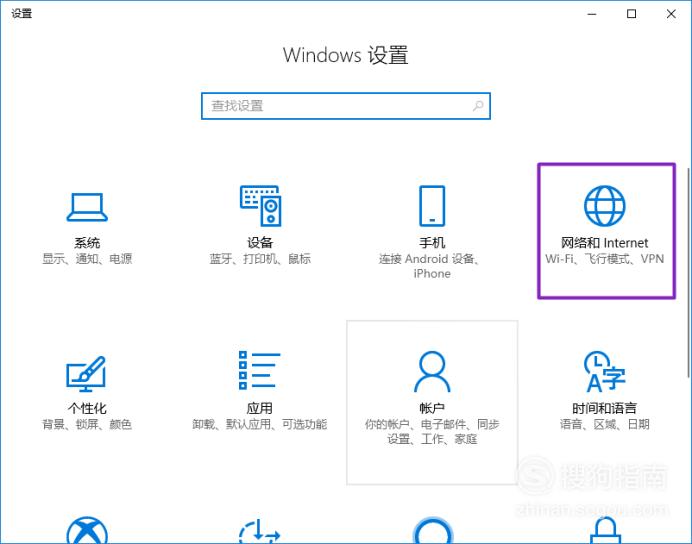Open the 个性化 paintbrush icon

[x=86, y=374]
